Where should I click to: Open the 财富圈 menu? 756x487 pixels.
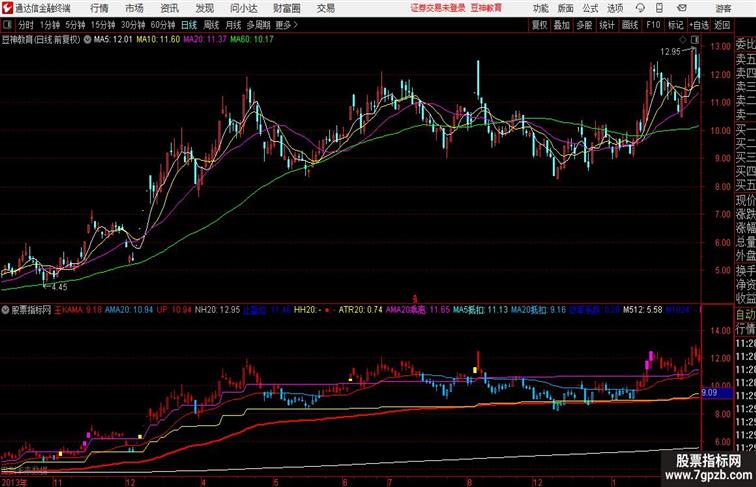coord(287,8)
